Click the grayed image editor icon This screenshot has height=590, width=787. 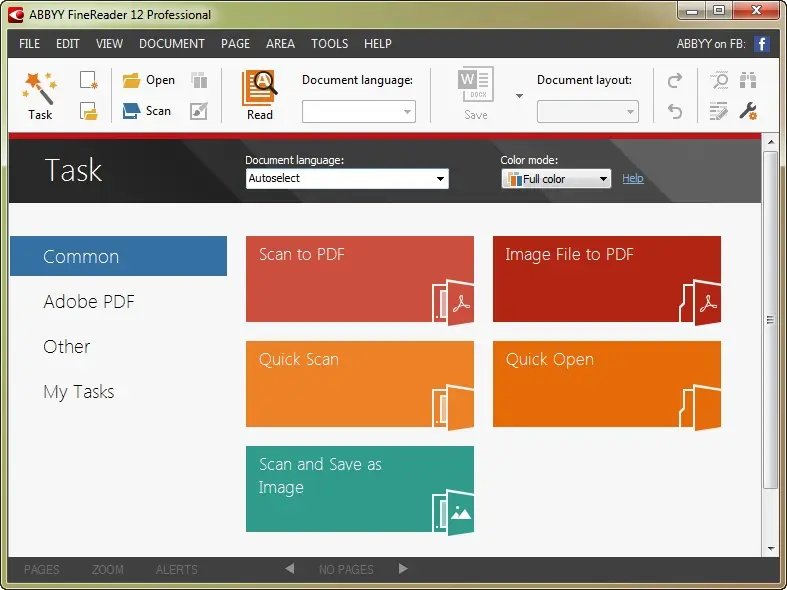pos(199,111)
